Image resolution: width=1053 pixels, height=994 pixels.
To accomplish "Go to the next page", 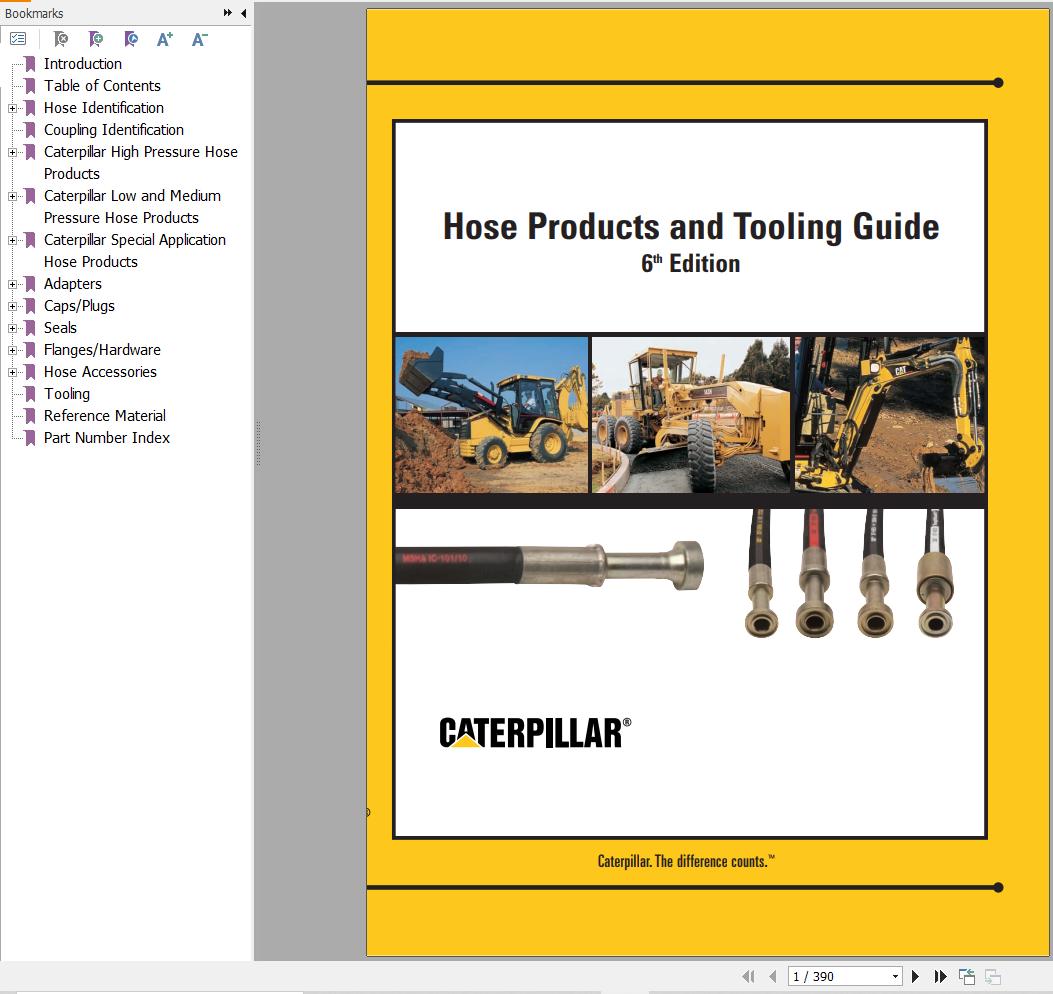I will pos(915,976).
